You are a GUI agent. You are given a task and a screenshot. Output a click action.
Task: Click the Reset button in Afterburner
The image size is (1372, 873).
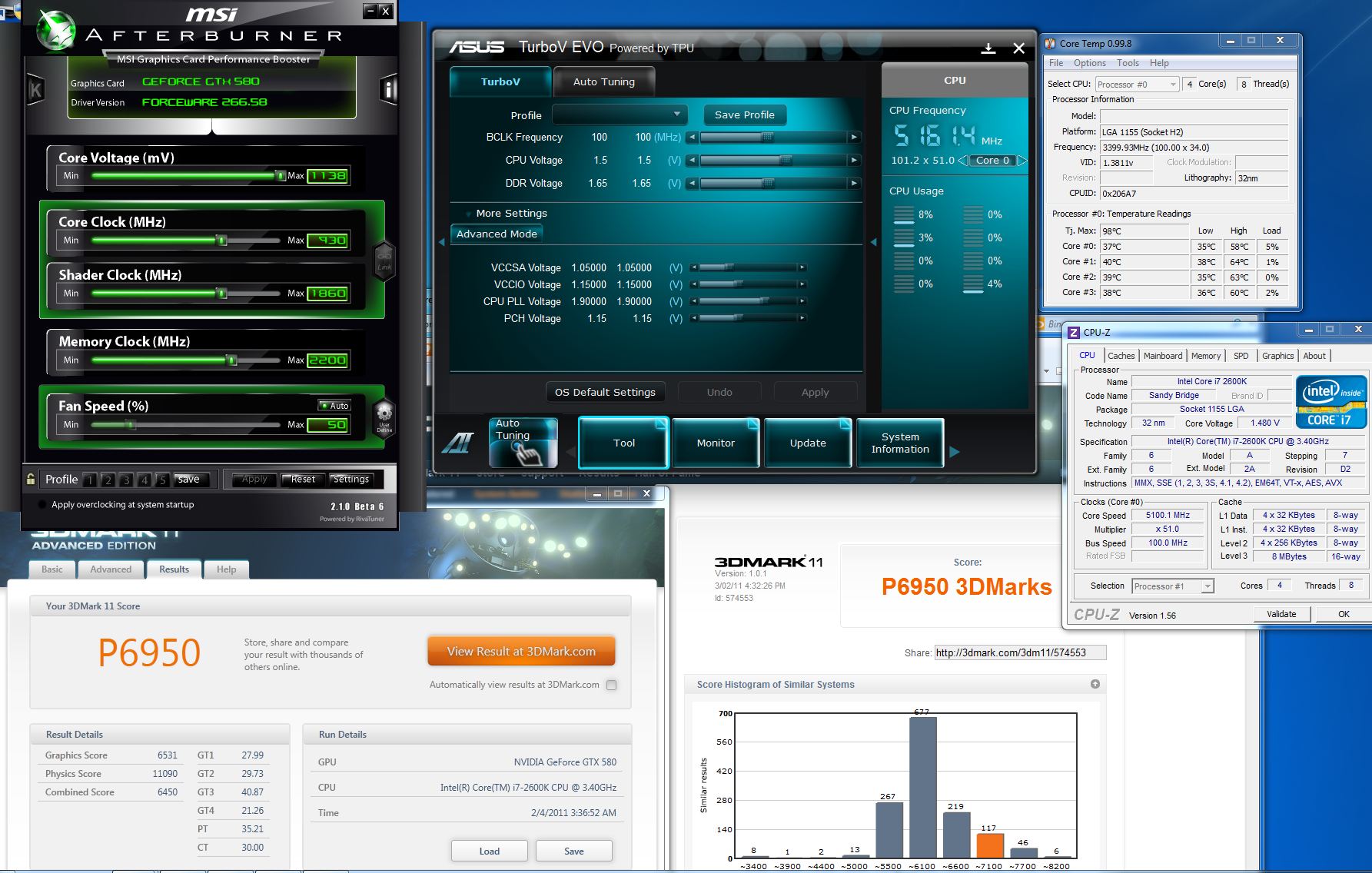pos(303,479)
